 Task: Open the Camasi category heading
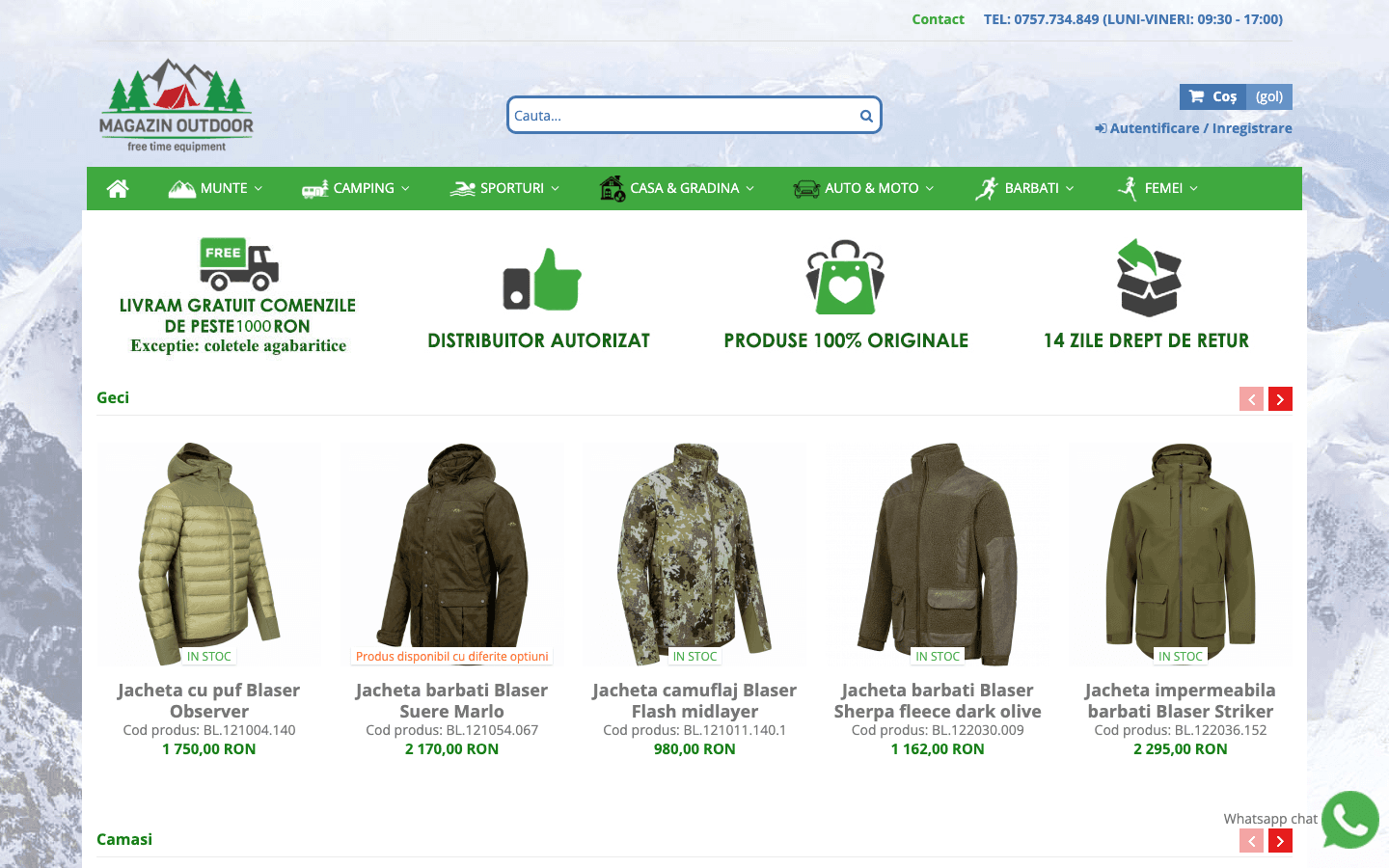tap(124, 839)
